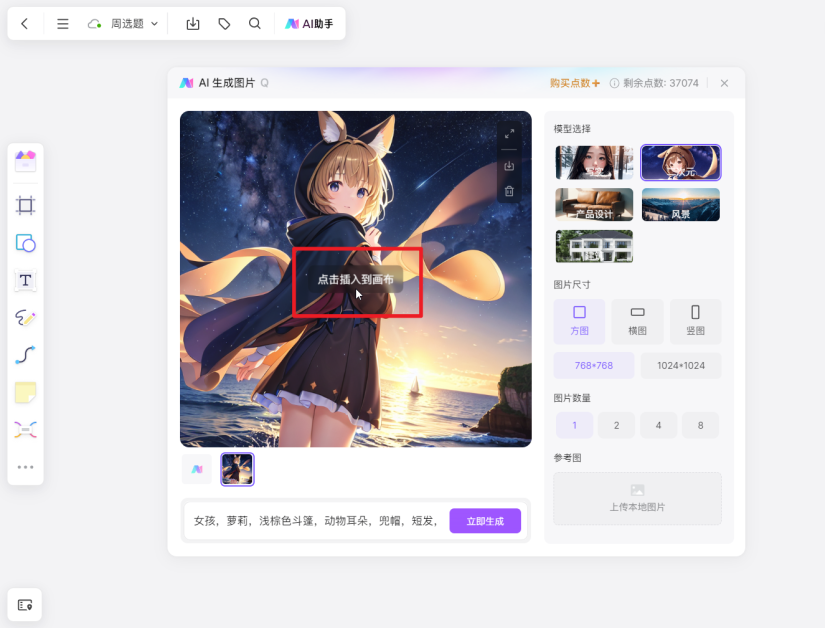The image size is (825, 628).
Task: Select the Connector line tool
Action: (x=25, y=355)
